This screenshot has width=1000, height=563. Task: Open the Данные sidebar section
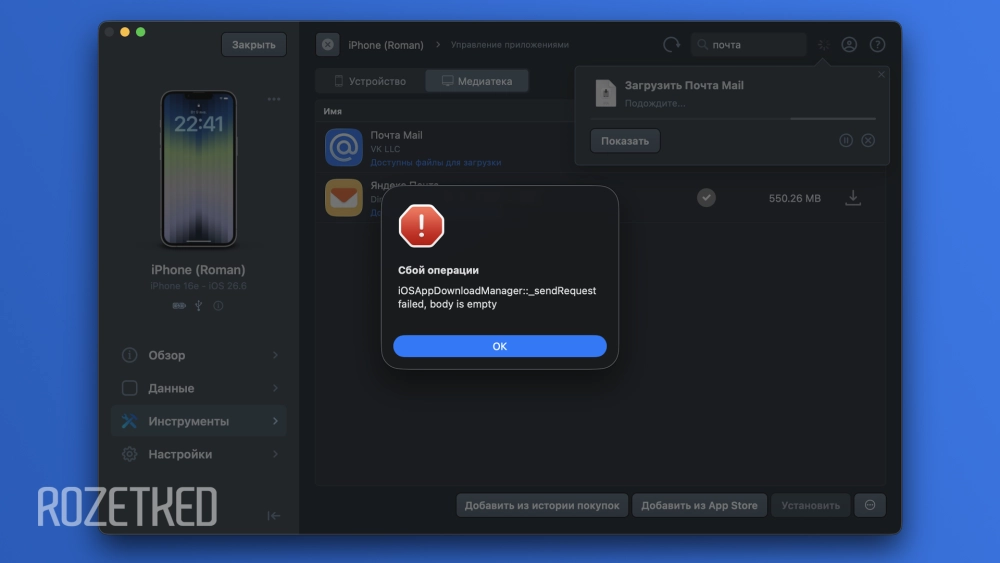[x=199, y=388]
